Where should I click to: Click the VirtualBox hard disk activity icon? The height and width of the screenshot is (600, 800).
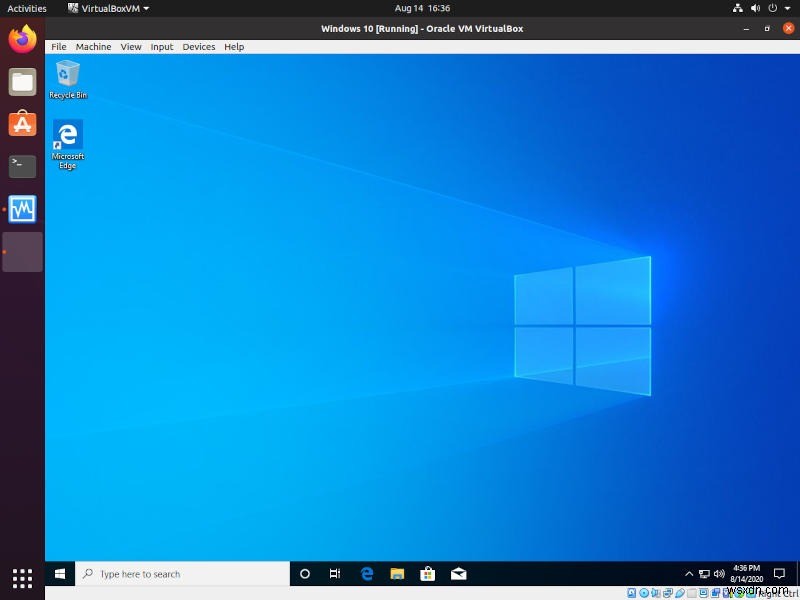point(631,592)
